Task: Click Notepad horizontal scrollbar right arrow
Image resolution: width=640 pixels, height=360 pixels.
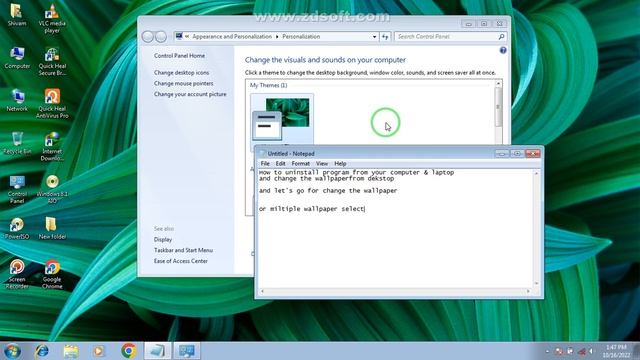Action: pos(529,291)
